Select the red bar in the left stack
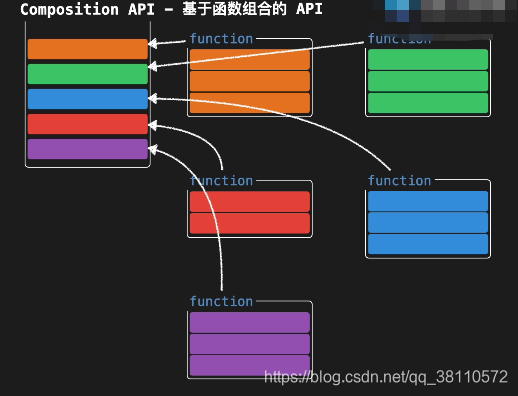This screenshot has width=518, height=396. (88, 124)
